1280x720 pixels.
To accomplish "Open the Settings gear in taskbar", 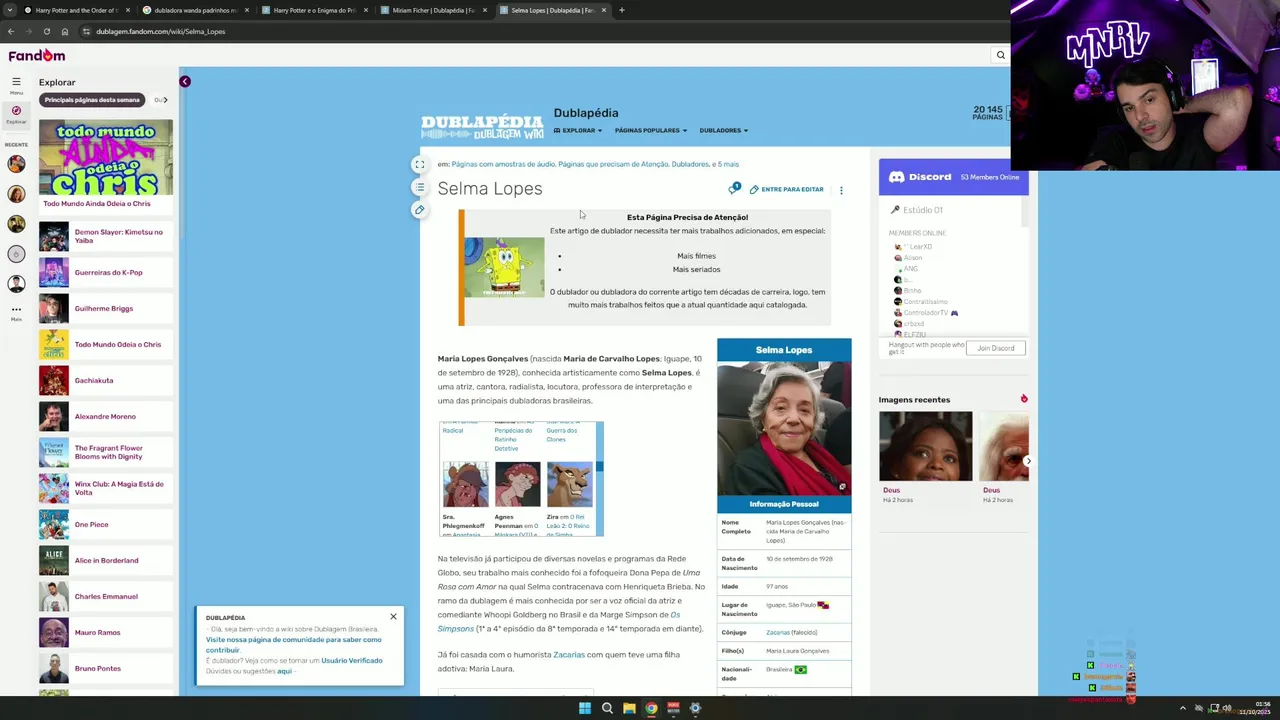I will pyautogui.click(x=695, y=708).
